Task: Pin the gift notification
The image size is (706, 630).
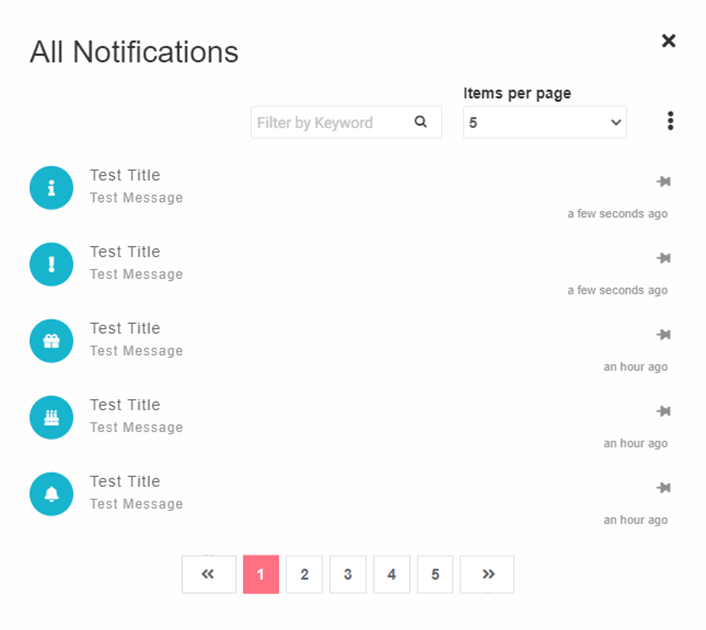Action: pos(663,335)
